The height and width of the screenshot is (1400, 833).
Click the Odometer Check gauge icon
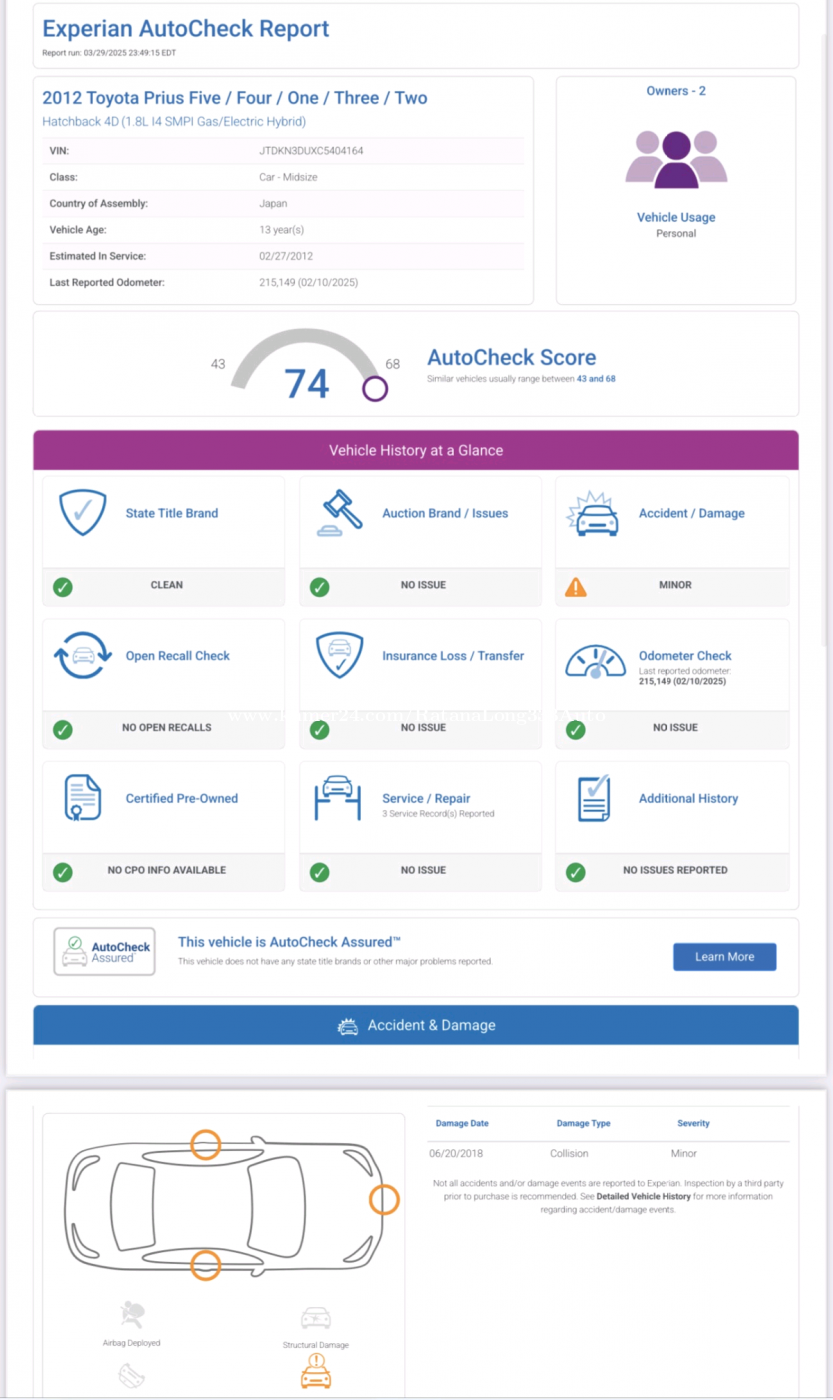tap(596, 660)
